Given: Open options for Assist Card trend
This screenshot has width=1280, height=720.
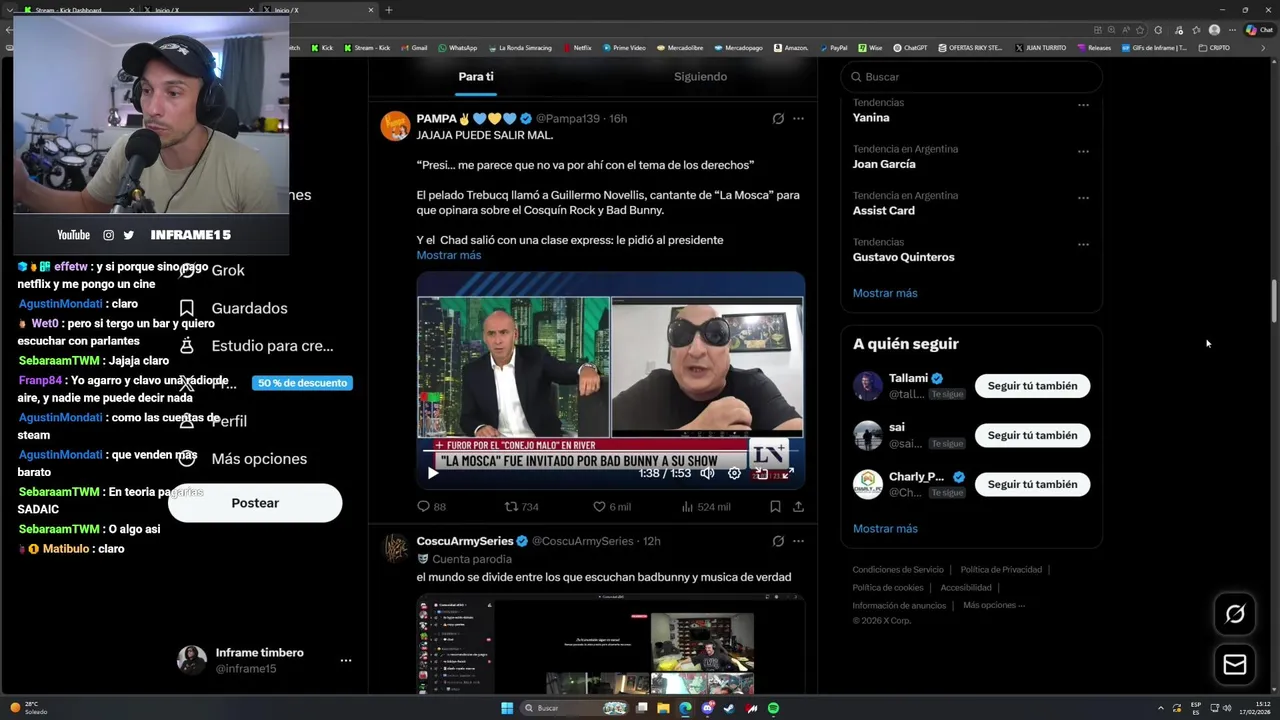Looking at the screenshot, I should tap(1083, 198).
